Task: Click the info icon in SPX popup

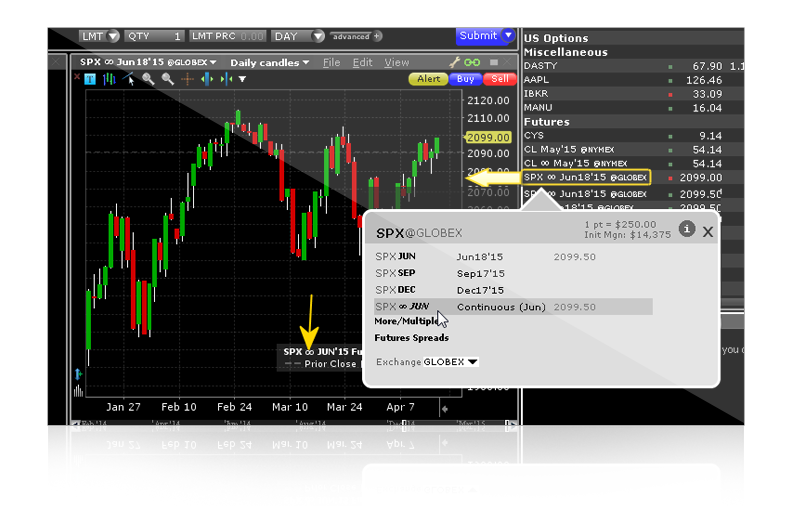Action: [687, 229]
